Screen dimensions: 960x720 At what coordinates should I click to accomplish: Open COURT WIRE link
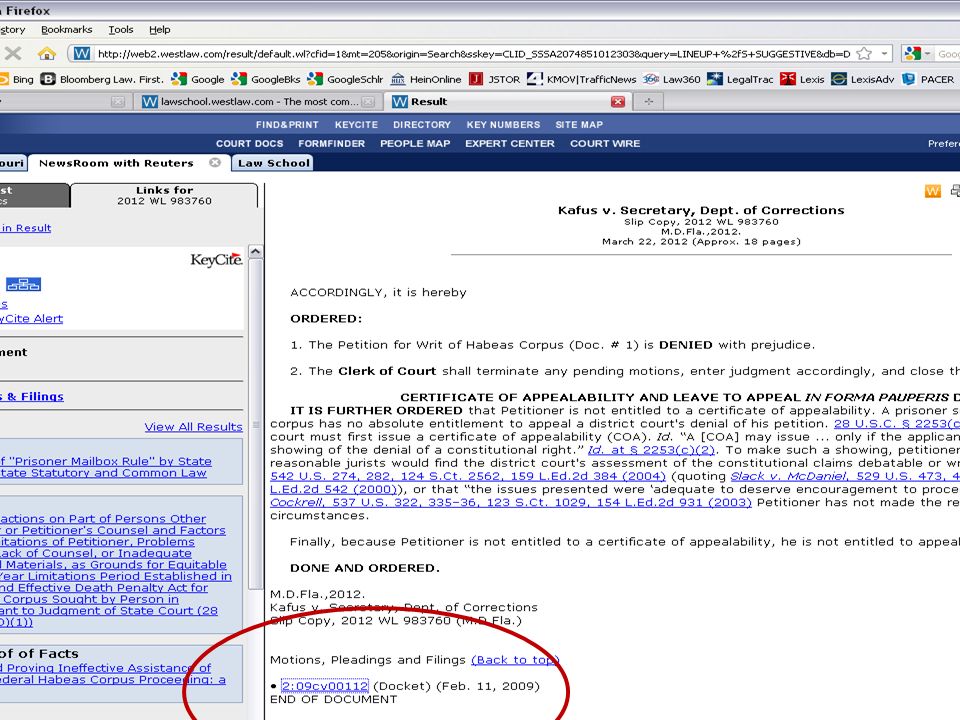[x=605, y=143]
